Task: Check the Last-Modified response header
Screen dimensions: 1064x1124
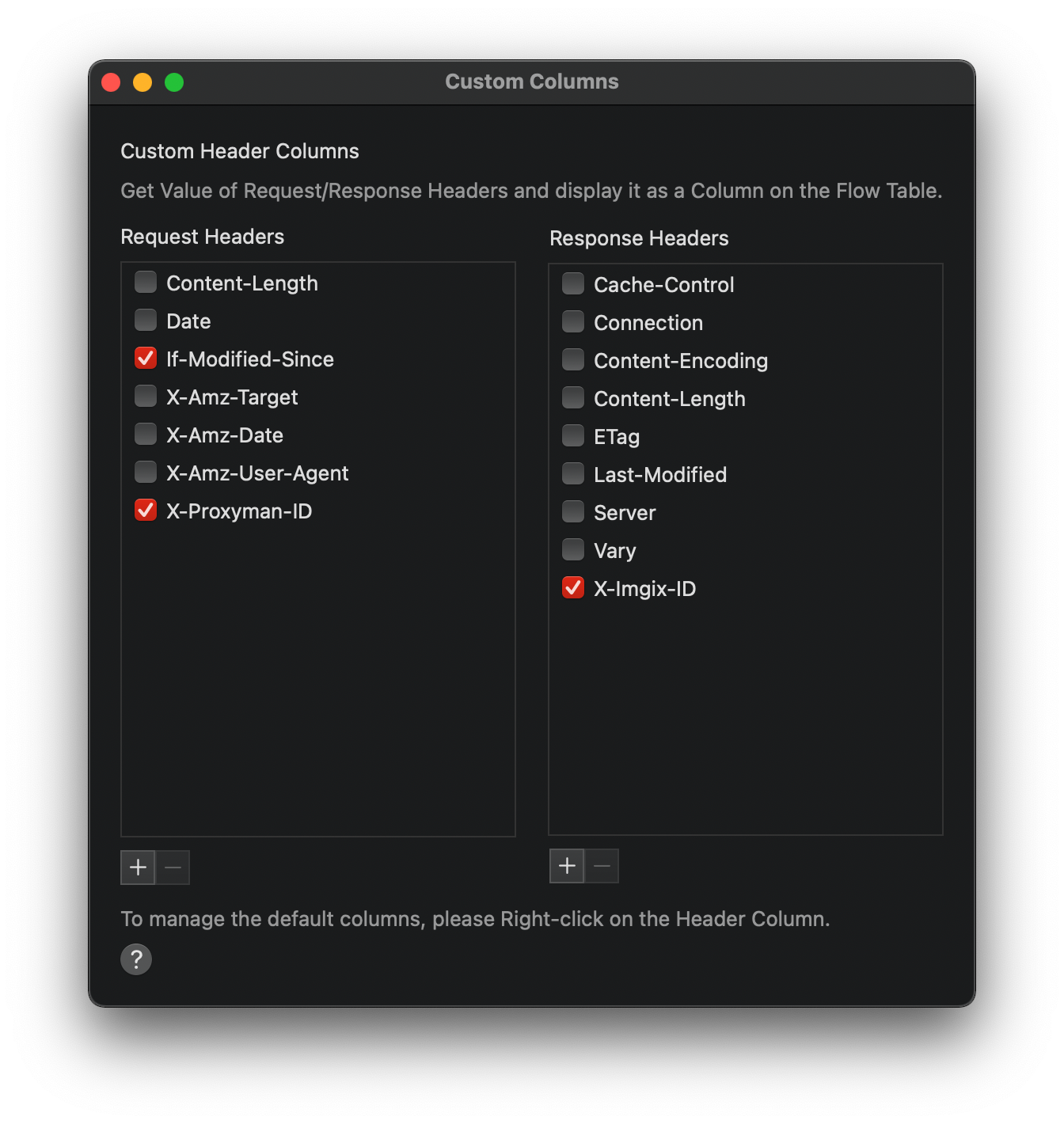Action: click(x=572, y=473)
